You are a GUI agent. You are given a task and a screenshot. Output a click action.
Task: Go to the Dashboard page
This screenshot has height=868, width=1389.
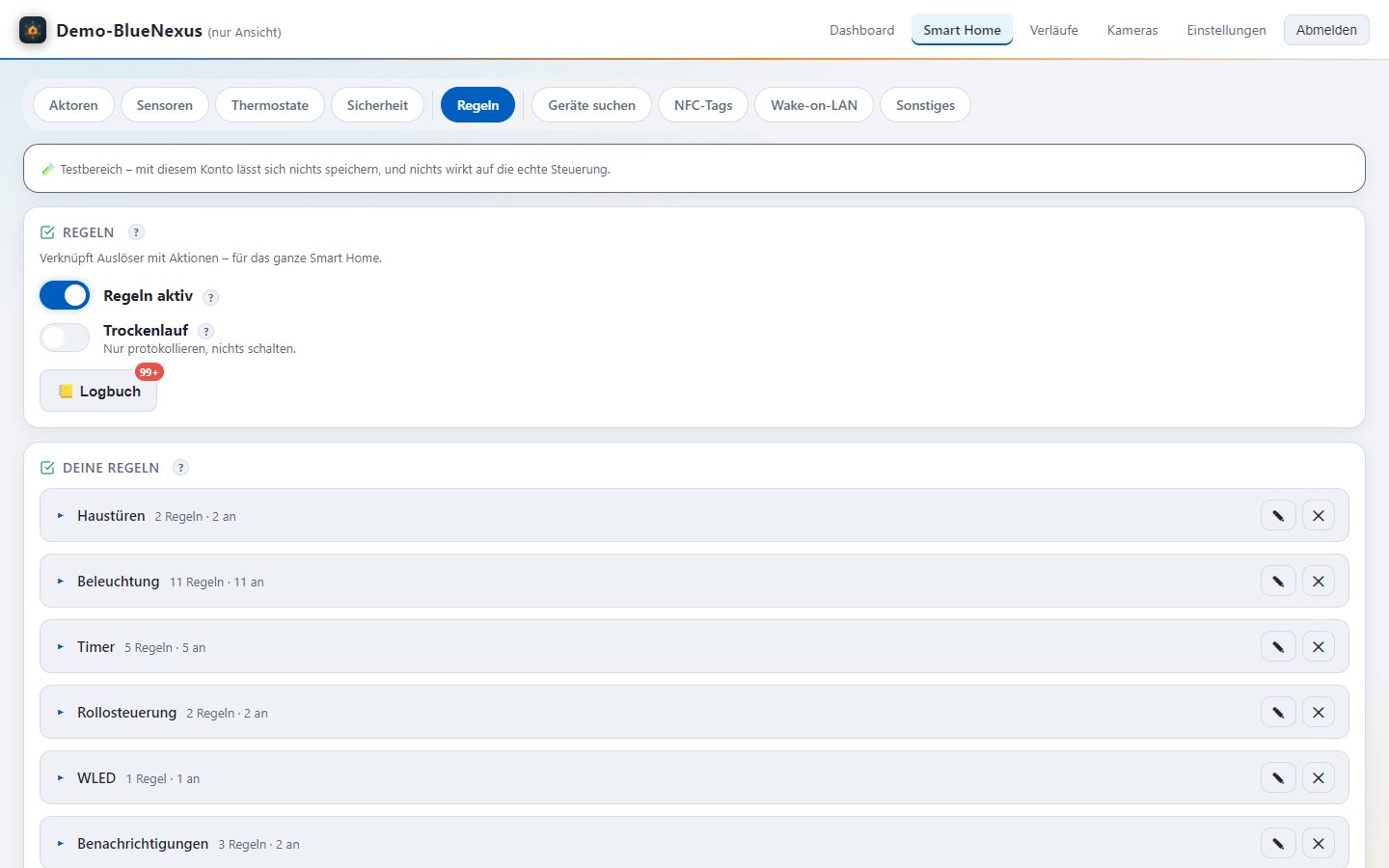click(861, 30)
